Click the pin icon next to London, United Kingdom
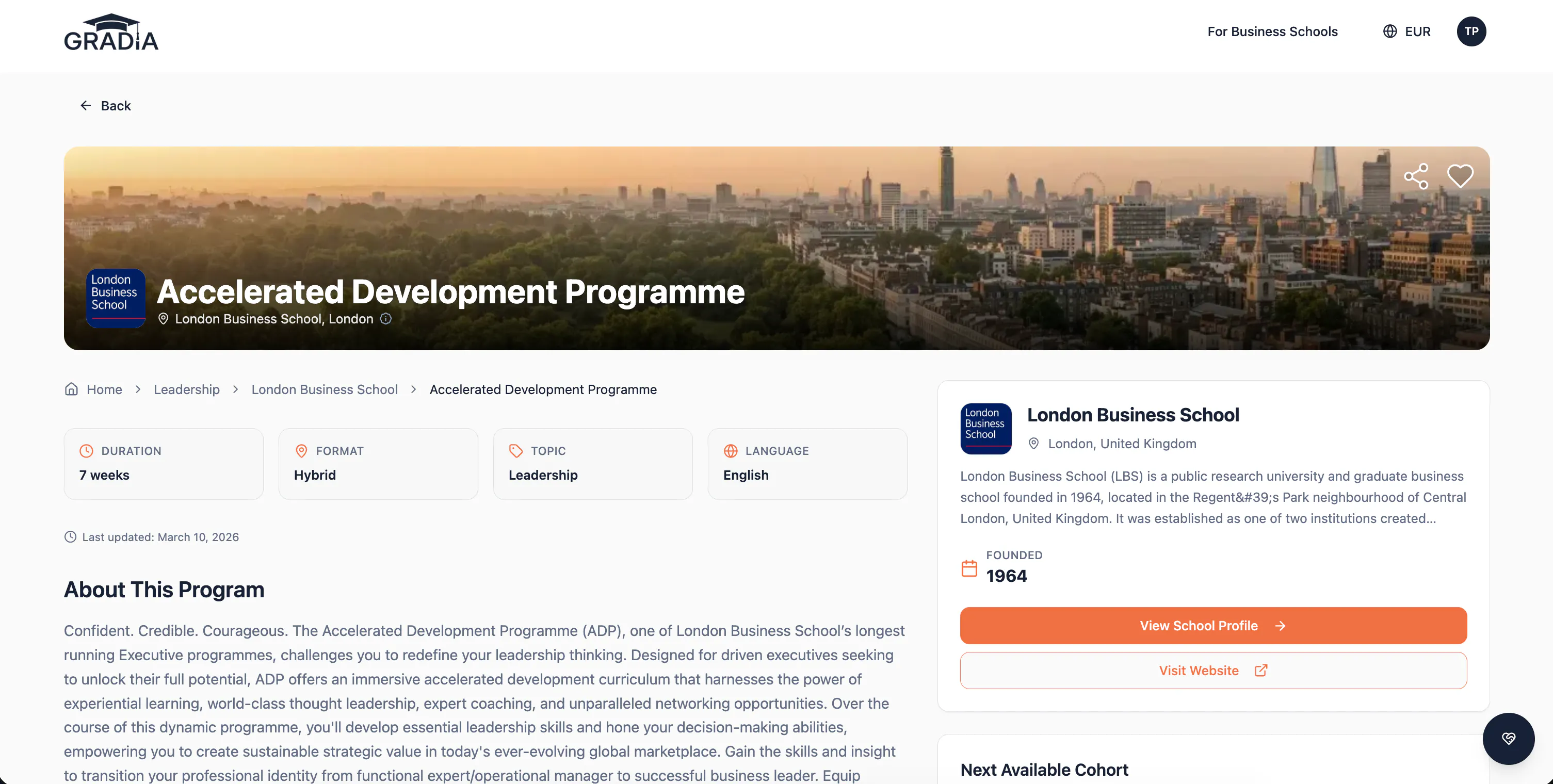Viewport: 1553px width, 784px height. [1033, 444]
